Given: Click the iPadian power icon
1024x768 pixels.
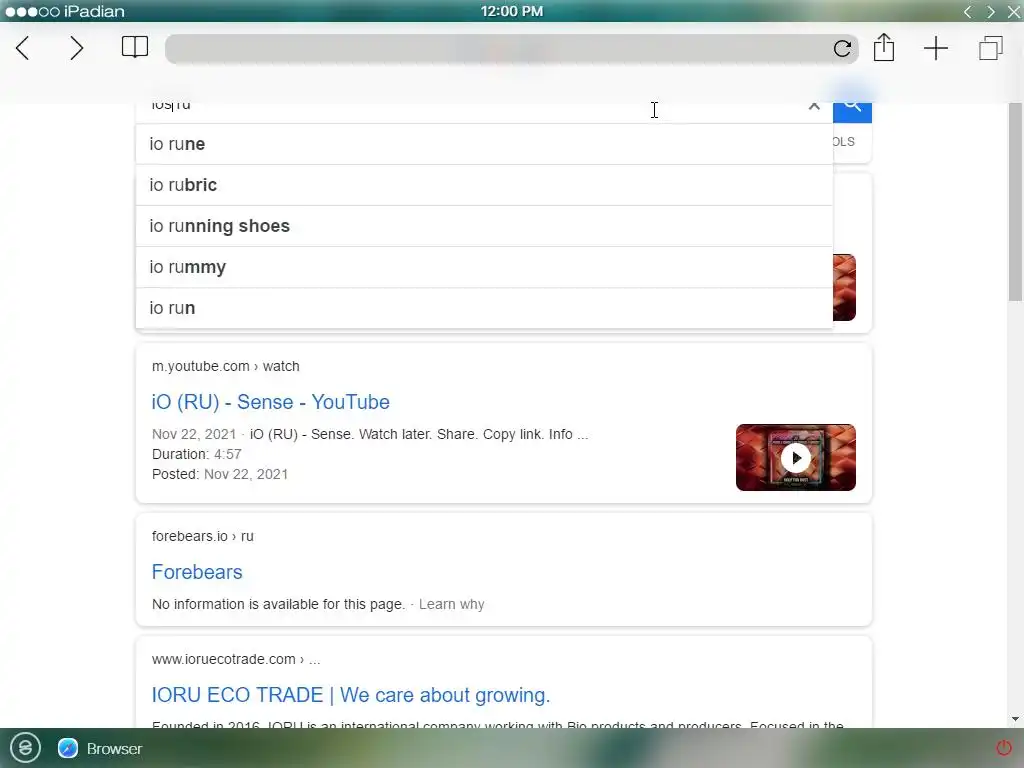Looking at the screenshot, I should pyautogui.click(x=1004, y=748).
